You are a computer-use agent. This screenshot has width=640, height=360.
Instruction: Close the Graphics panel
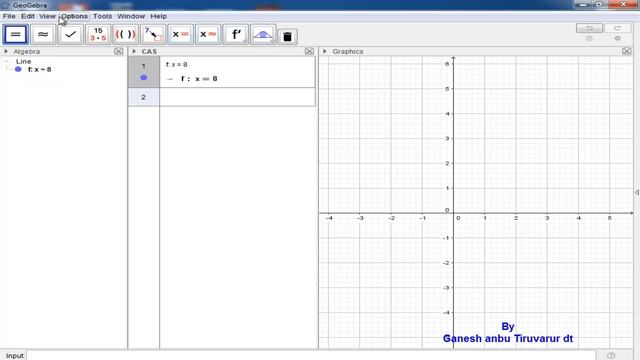[627, 51]
